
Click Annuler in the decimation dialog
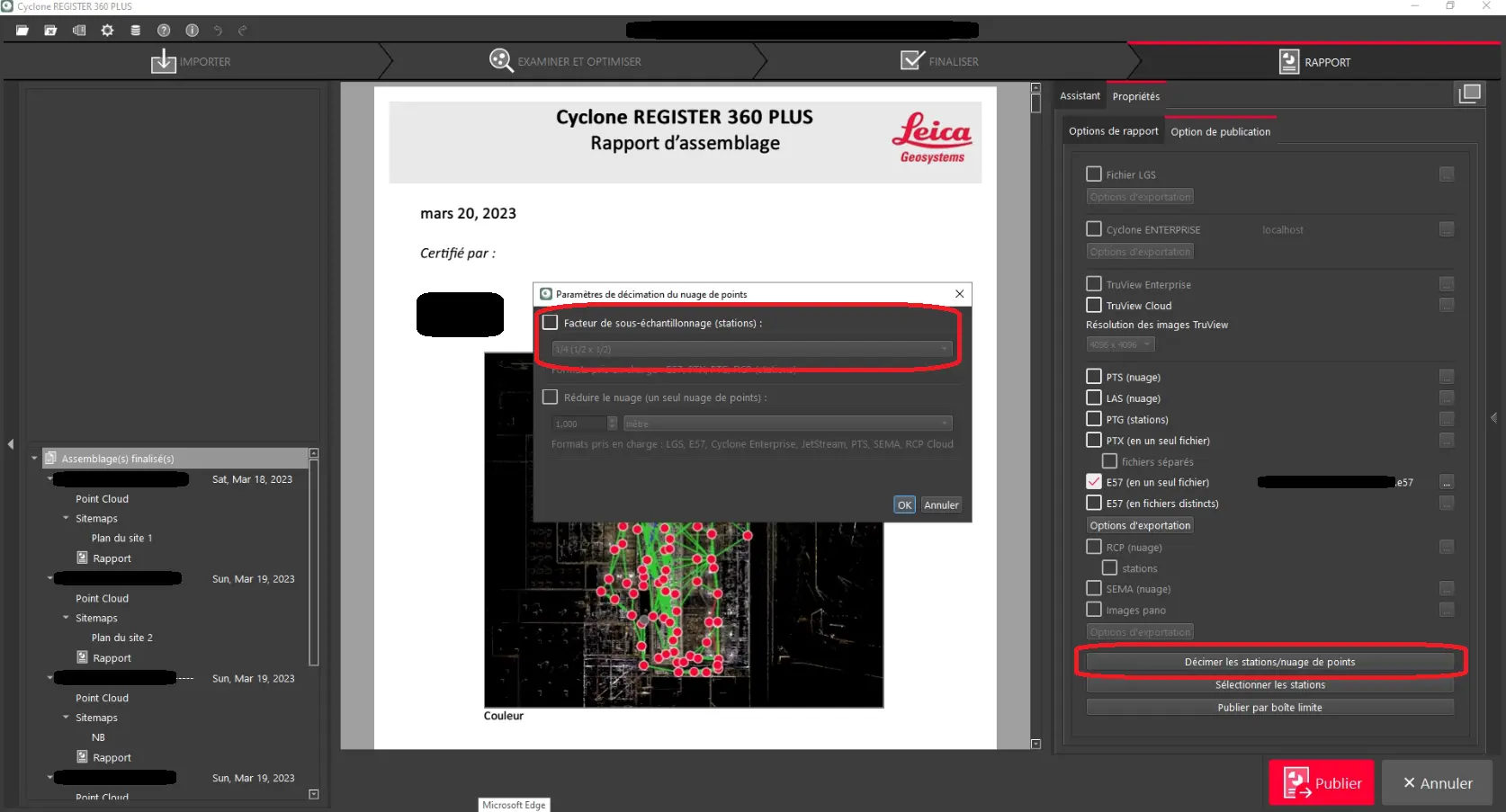coord(941,505)
